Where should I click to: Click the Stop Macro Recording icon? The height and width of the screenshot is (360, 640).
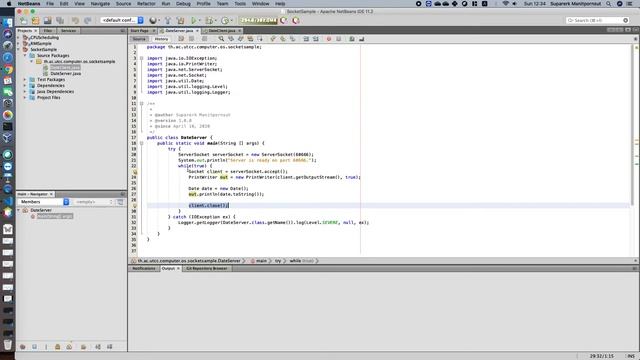click(338, 39)
